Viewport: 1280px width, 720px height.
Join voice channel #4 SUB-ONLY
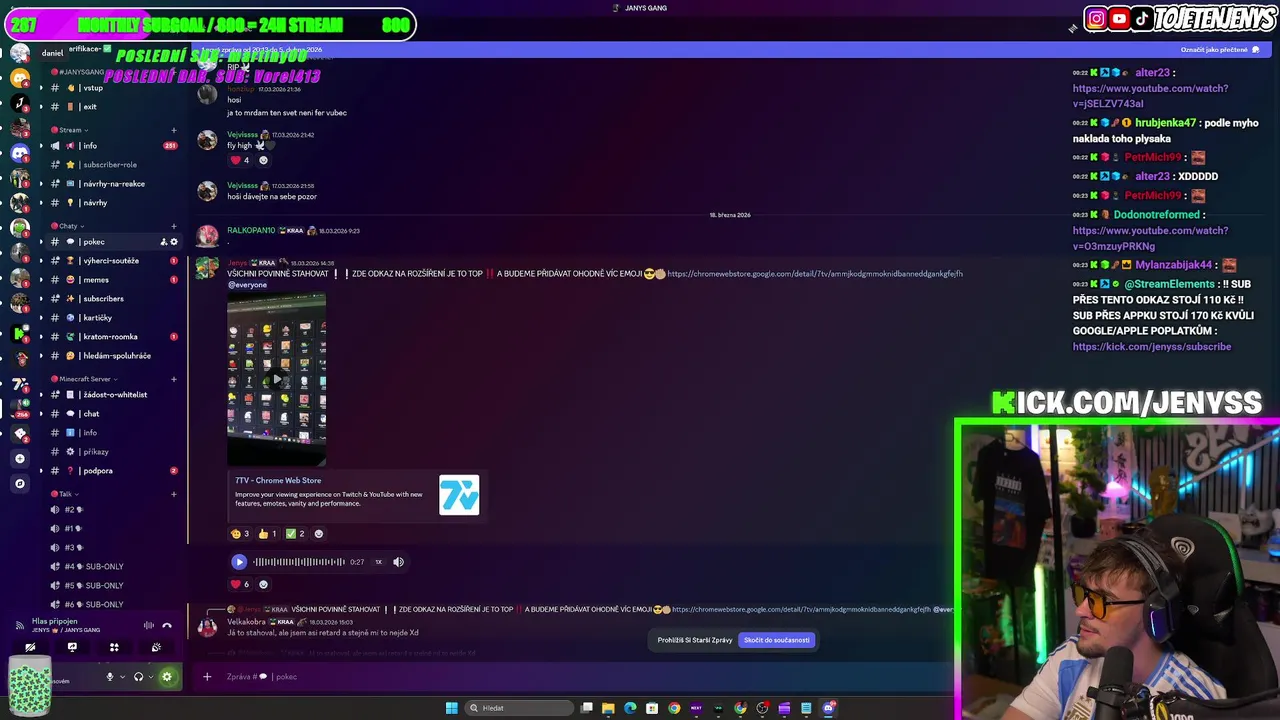[x=113, y=567]
